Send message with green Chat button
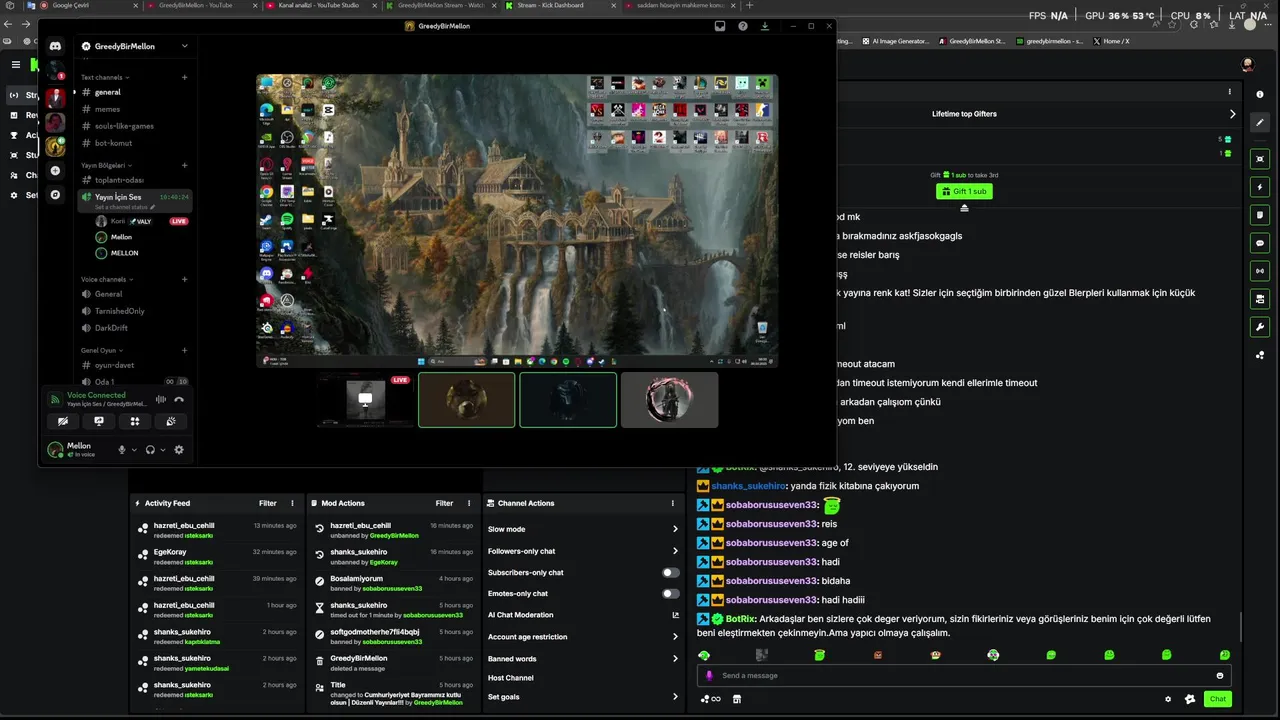This screenshot has height=720, width=1280. click(1217, 699)
